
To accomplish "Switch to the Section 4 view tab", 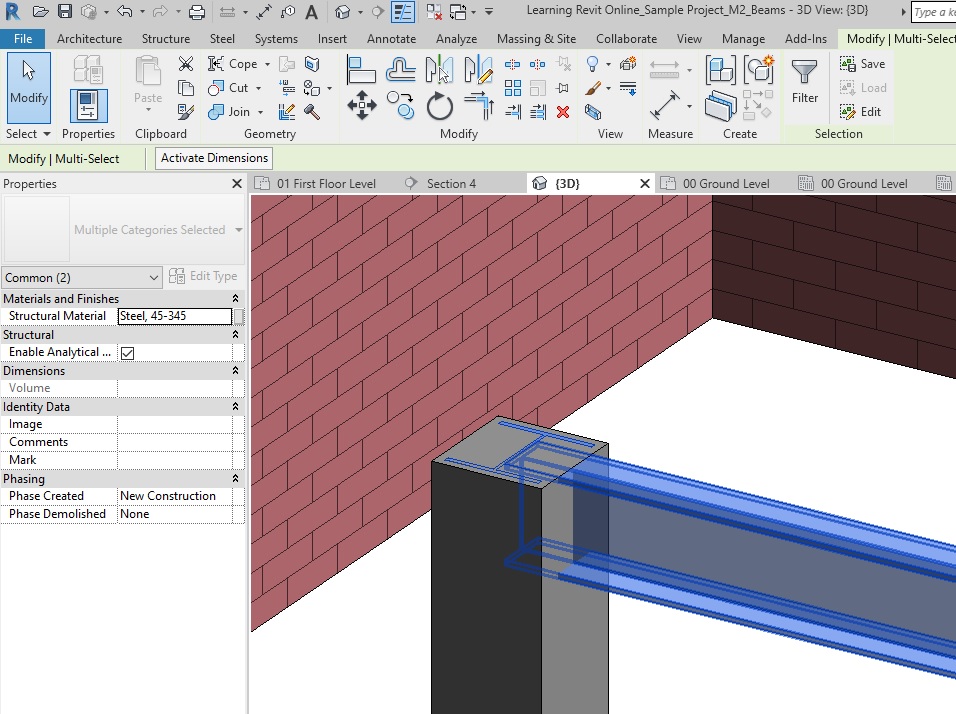I will tap(450, 184).
